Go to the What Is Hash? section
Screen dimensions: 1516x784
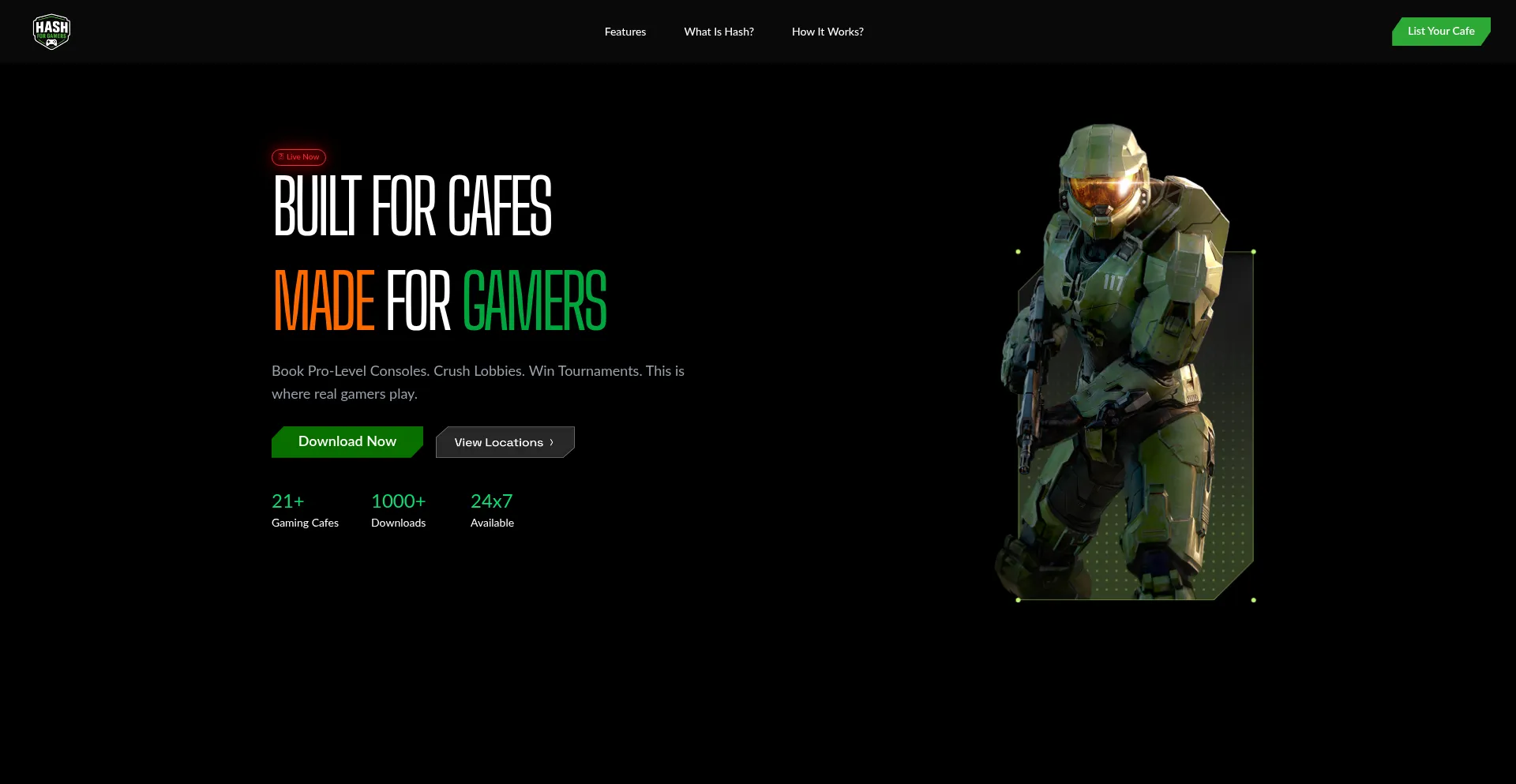pos(719,32)
